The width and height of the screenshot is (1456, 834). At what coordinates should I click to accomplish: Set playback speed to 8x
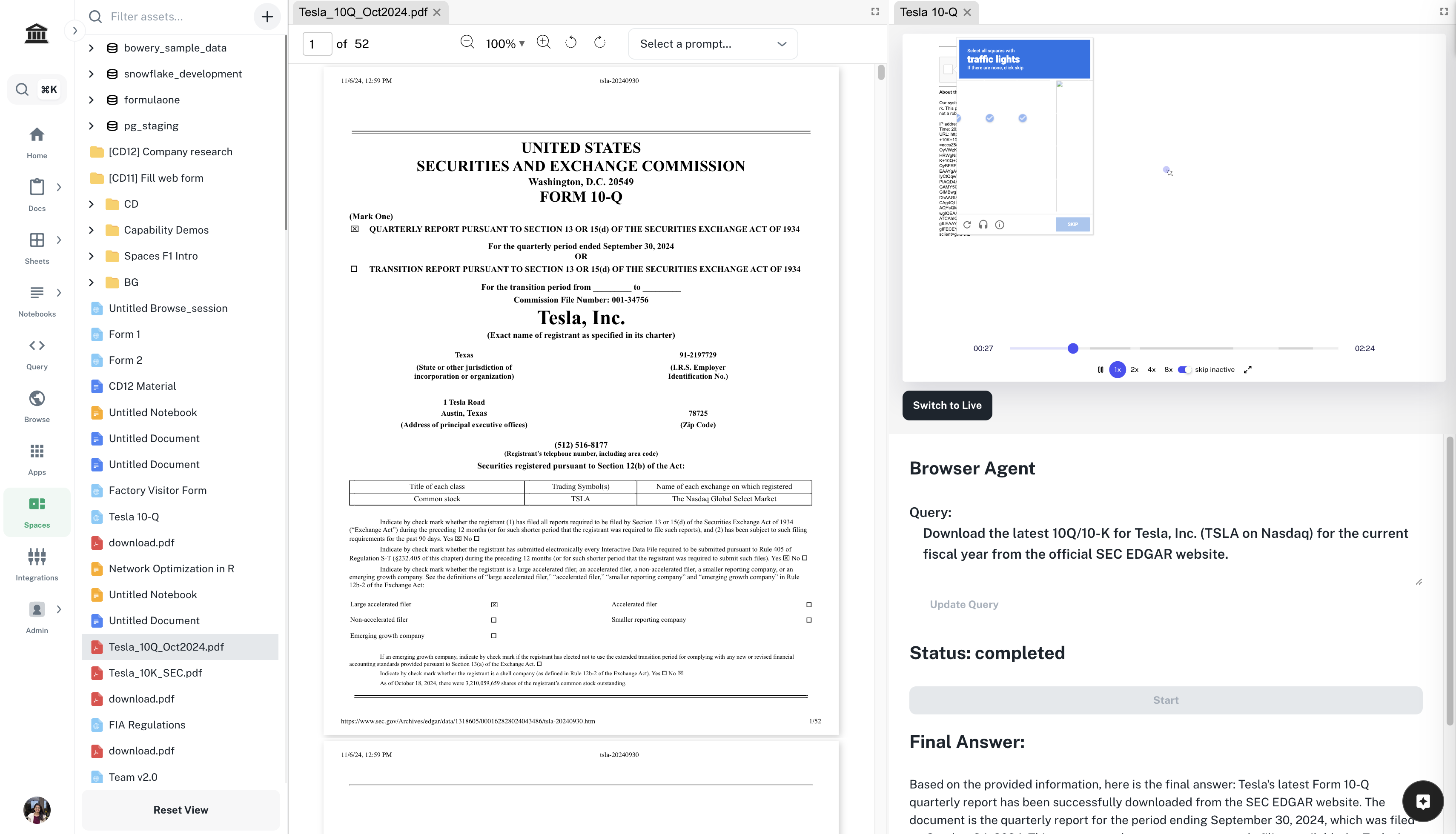[x=1168, y=369]
